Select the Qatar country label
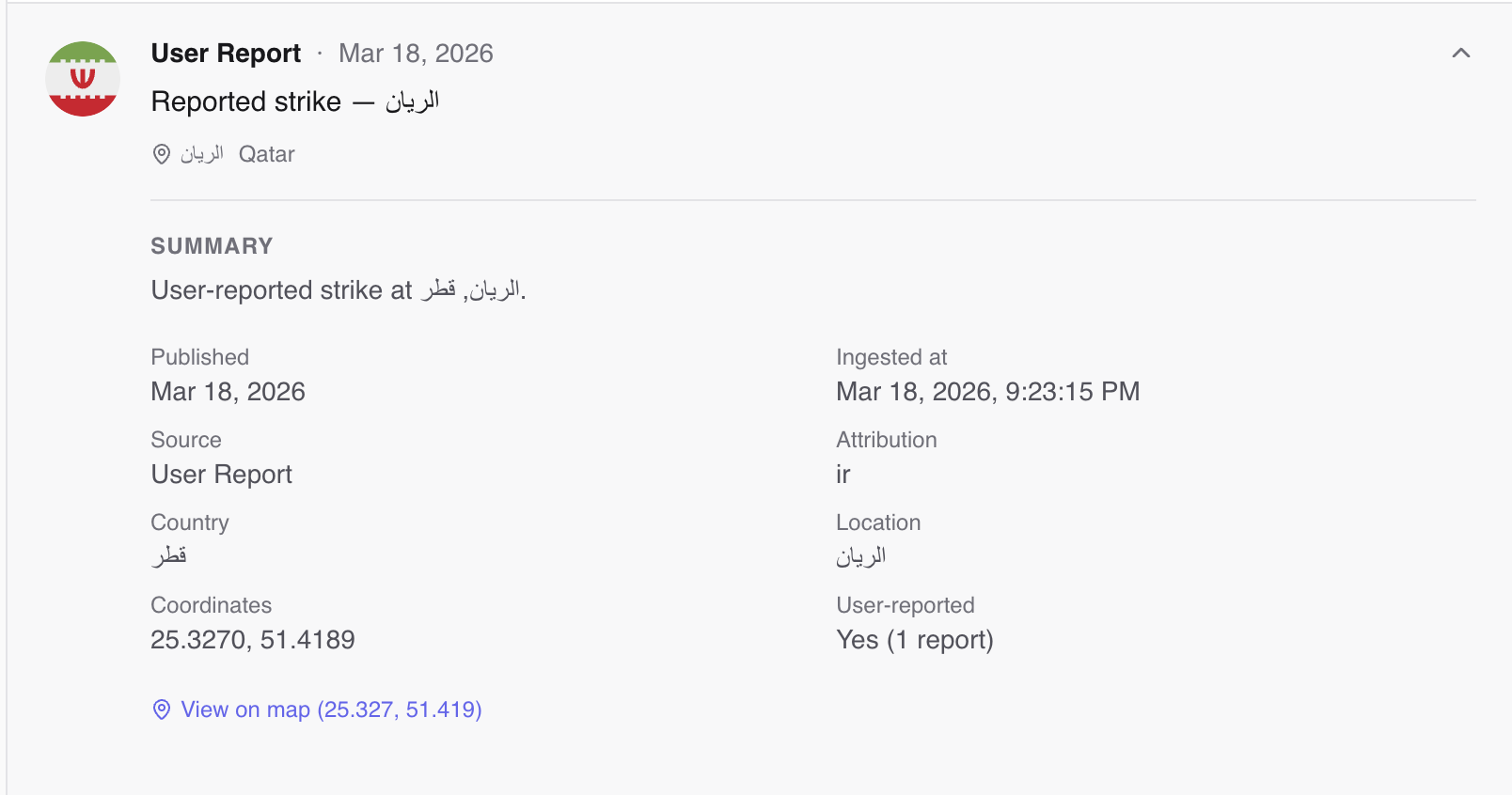The image size is (1512, 795). 266,154
